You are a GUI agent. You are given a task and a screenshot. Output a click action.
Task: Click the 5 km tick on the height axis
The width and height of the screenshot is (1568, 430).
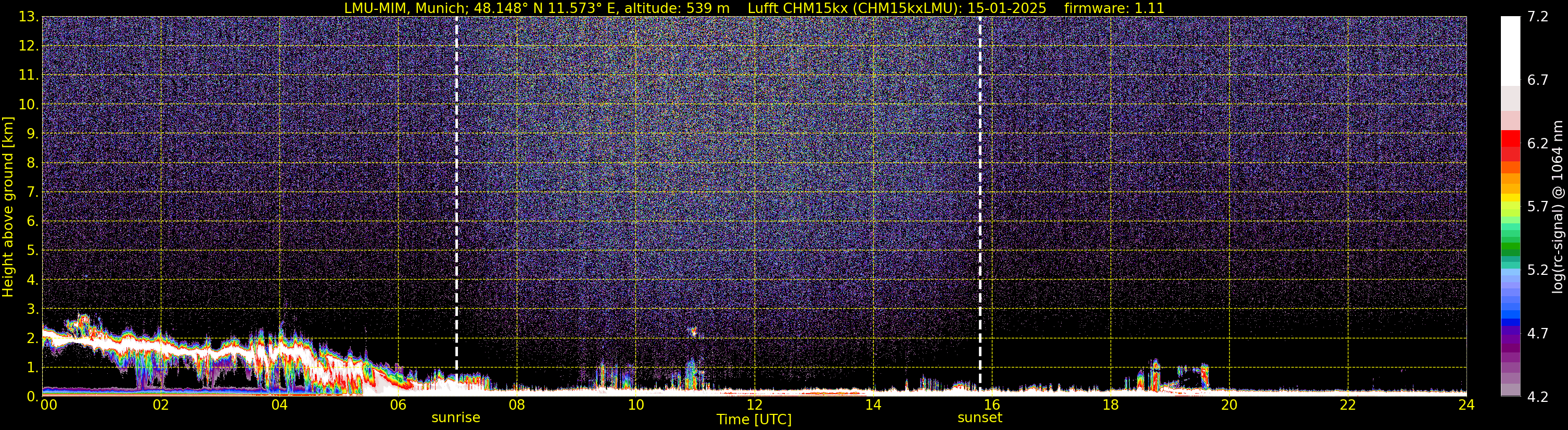click(32, 250)
